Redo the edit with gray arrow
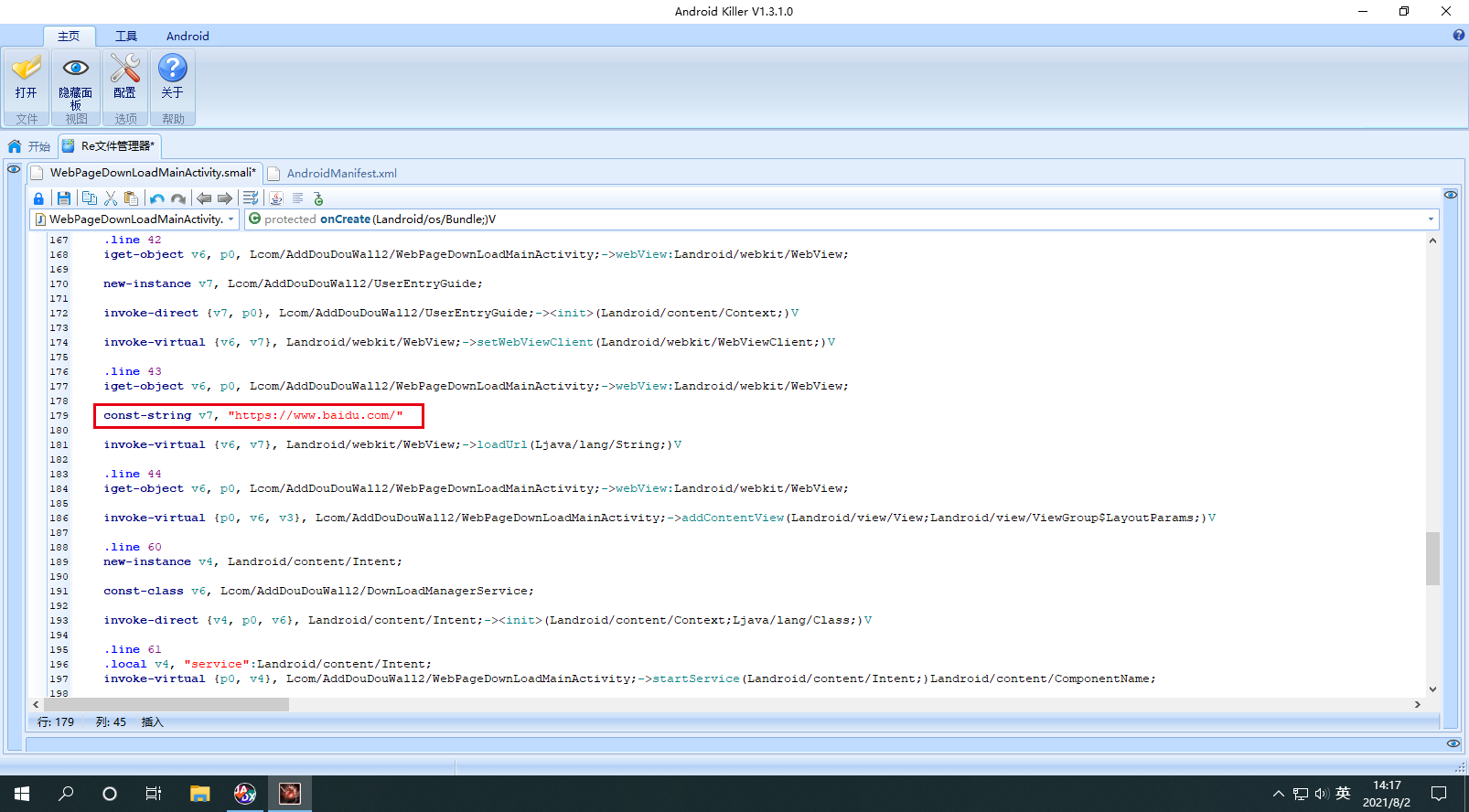This screenshot has width=1469, height=812. point(178,198)
